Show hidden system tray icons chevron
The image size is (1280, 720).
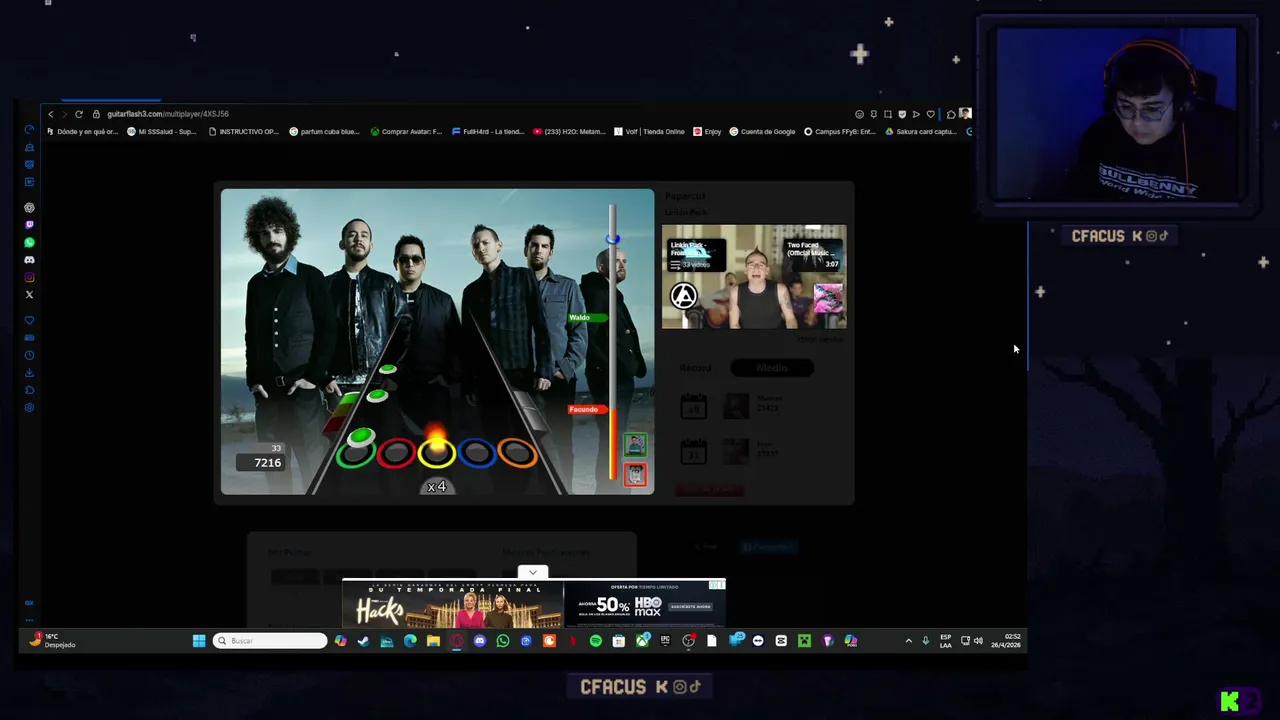908,641
